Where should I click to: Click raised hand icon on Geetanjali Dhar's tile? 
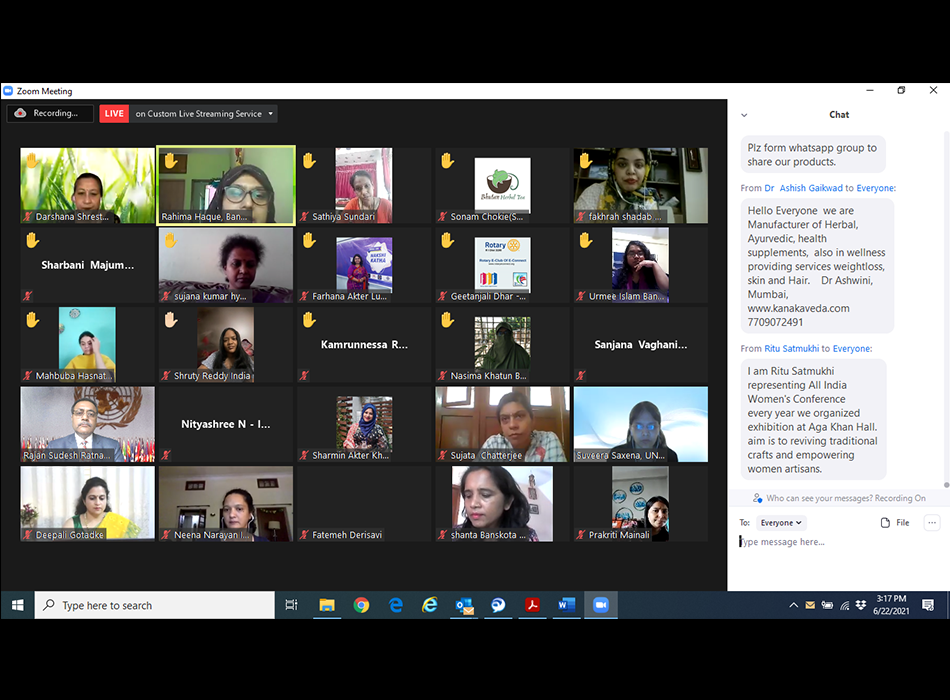click(x=447, y=241)
